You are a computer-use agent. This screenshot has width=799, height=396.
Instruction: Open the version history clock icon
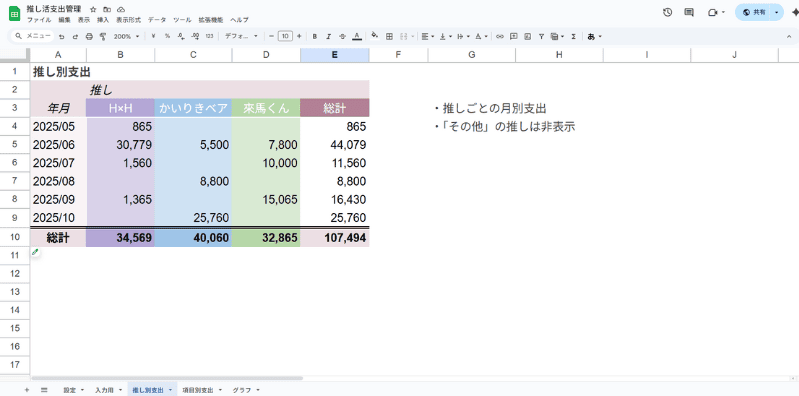click(x=667, y=12)
